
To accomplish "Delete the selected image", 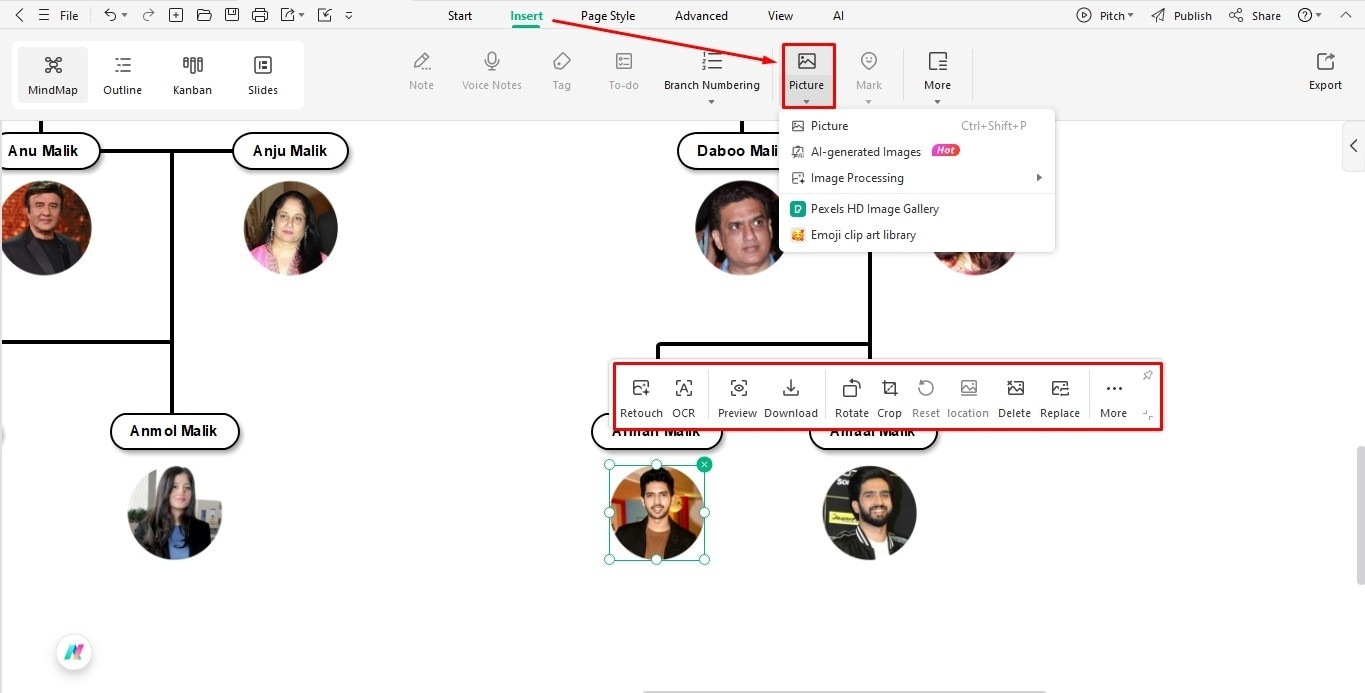I will 1014,395.
